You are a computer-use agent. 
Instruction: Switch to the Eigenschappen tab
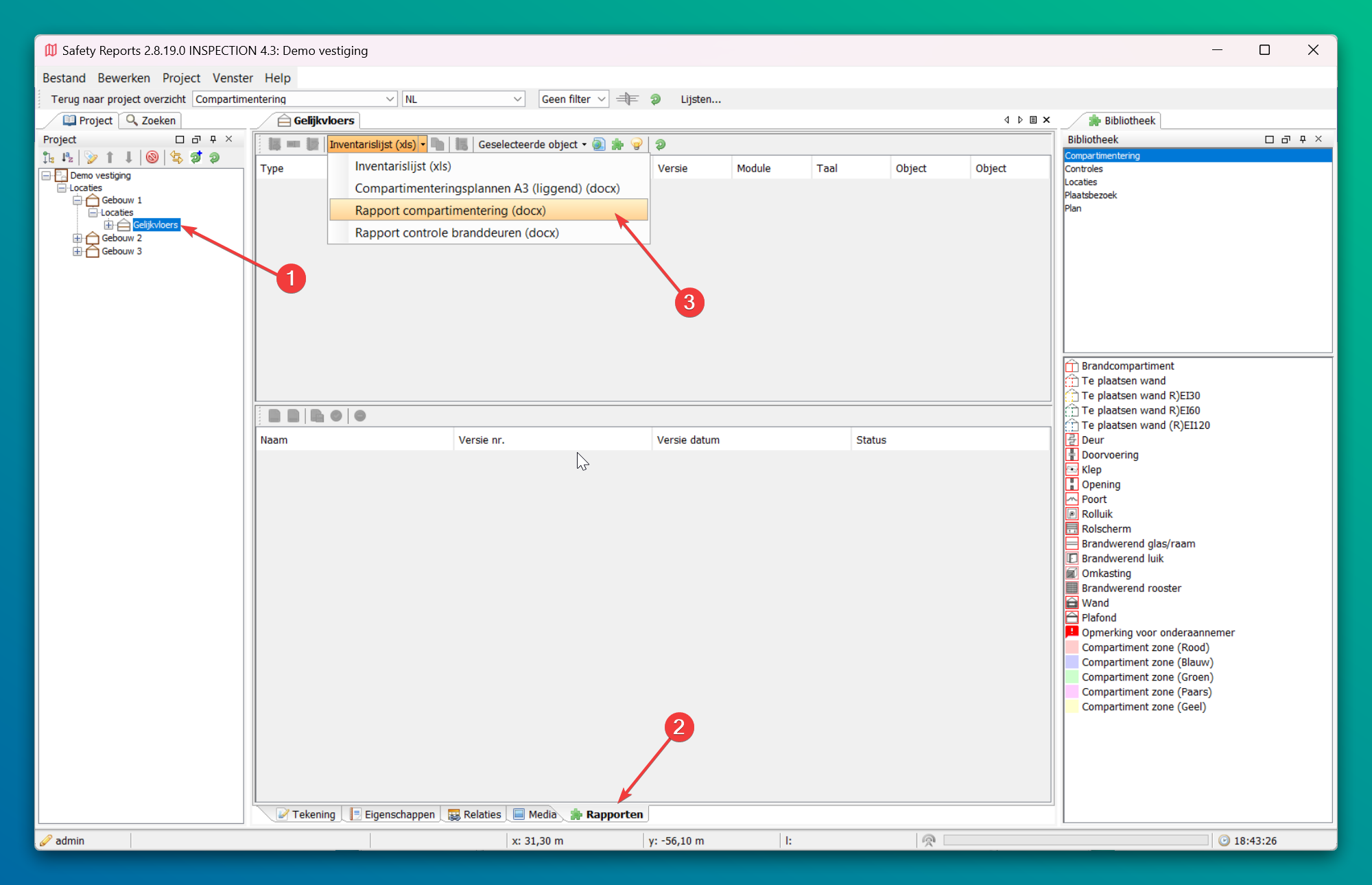pos(392,814)
